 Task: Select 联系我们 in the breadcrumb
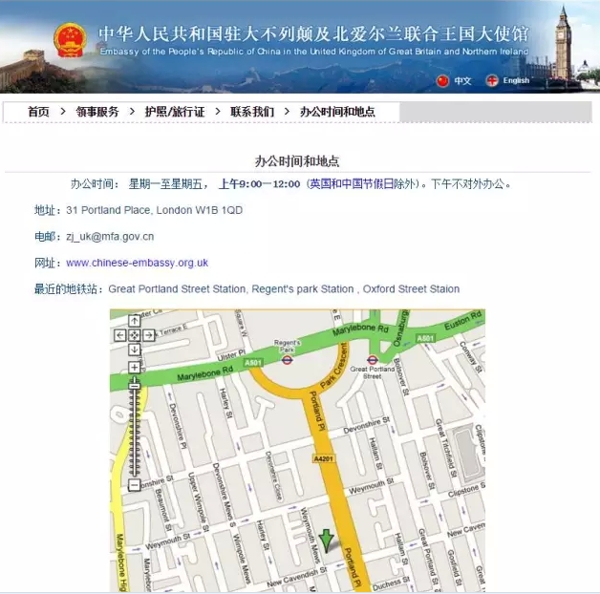[x=252, y=112]
